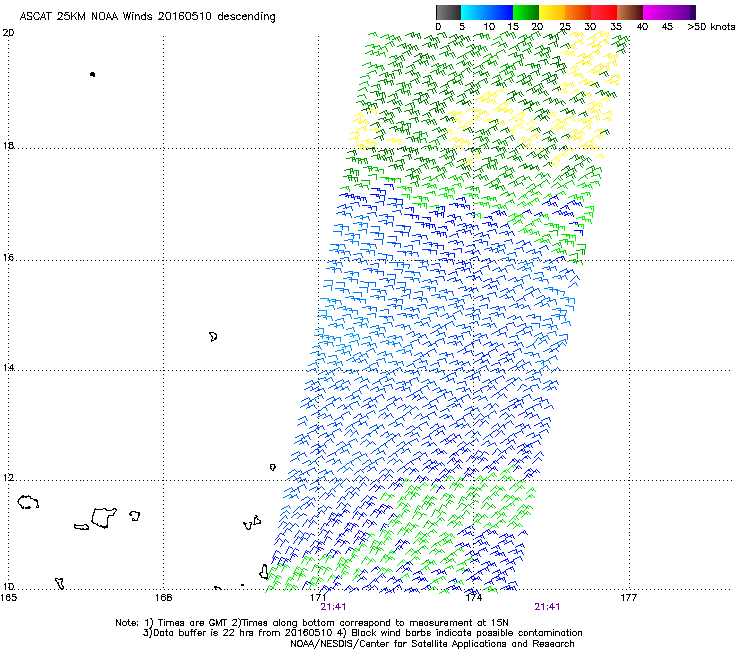Select the yellow 20-25 knots legend swatch

[552, 12]
